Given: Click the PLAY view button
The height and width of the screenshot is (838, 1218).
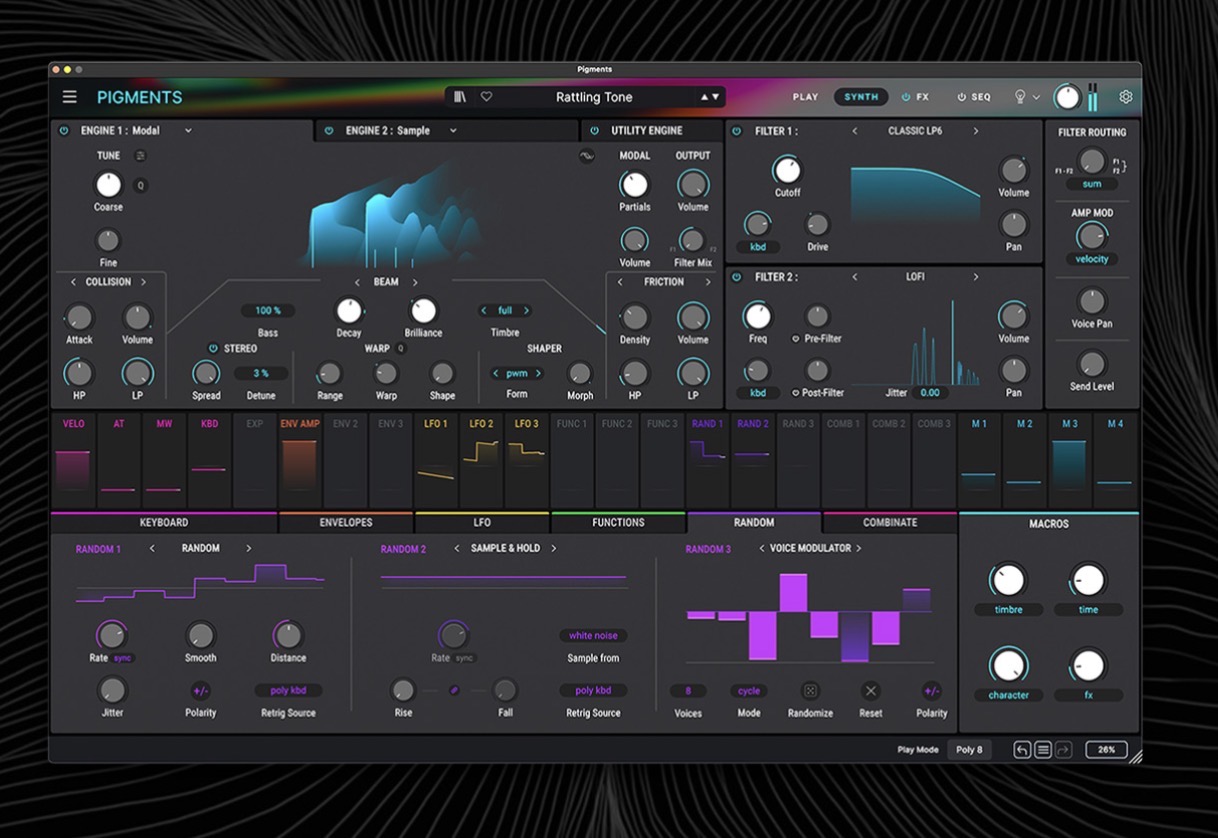Looking at the screenshot, I should tap(805, 97).
